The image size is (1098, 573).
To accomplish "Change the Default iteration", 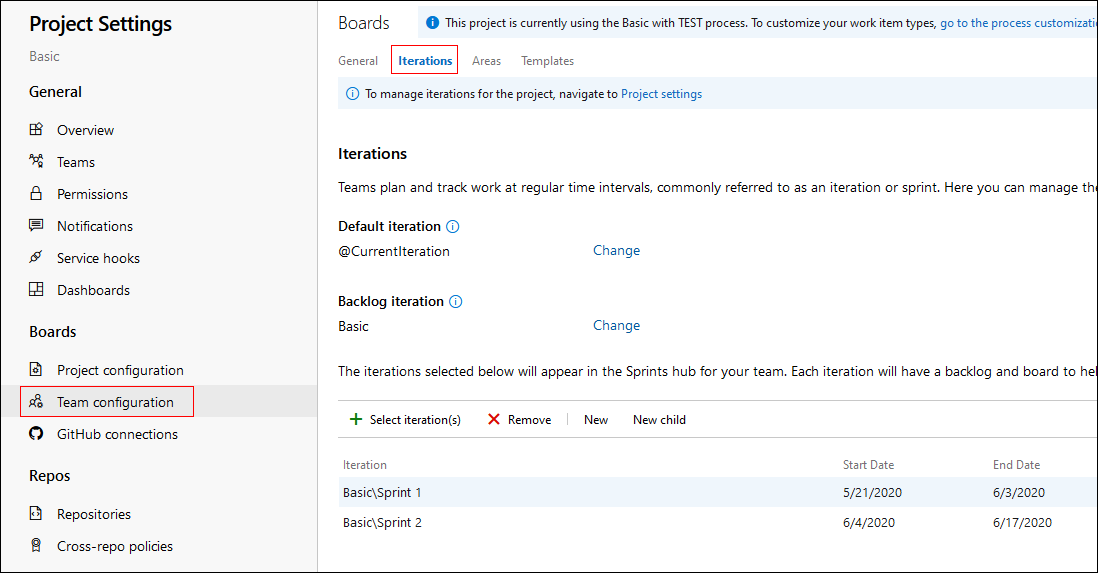I will 616,250.
